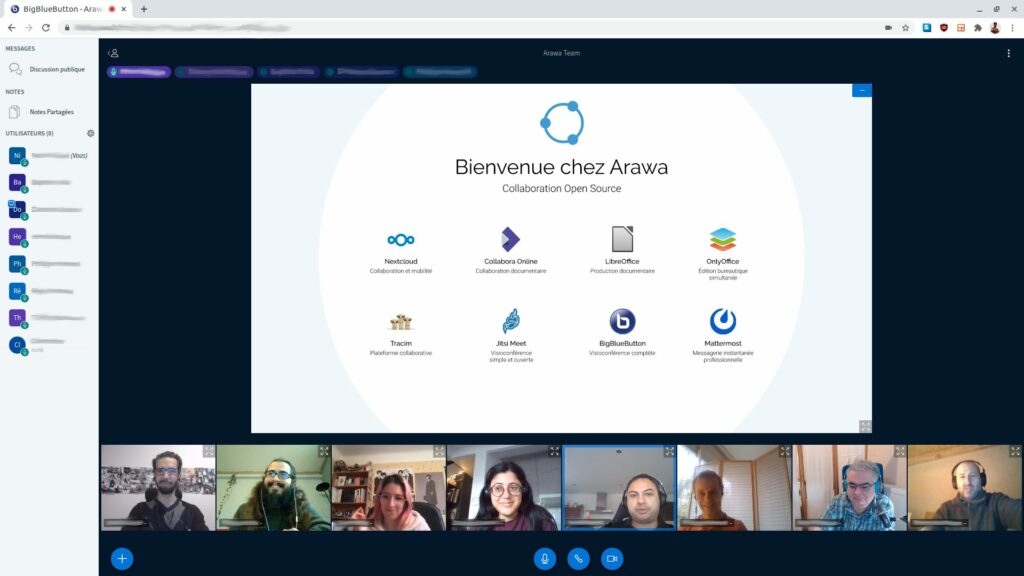Open Chrome profile avatar

click(995, 28)
